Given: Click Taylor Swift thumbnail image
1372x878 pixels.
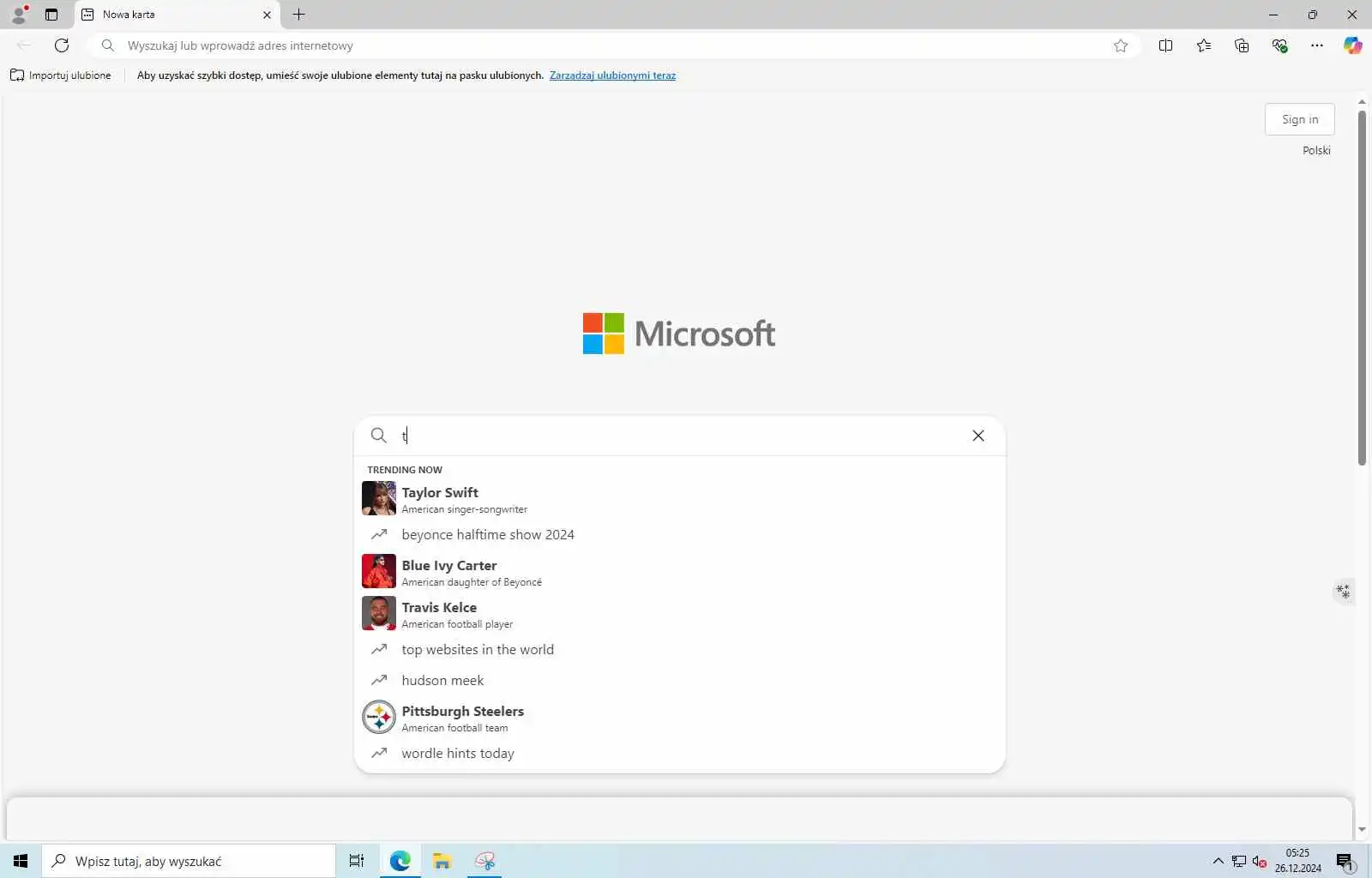Looking at the screenshot, I should 379,498.
